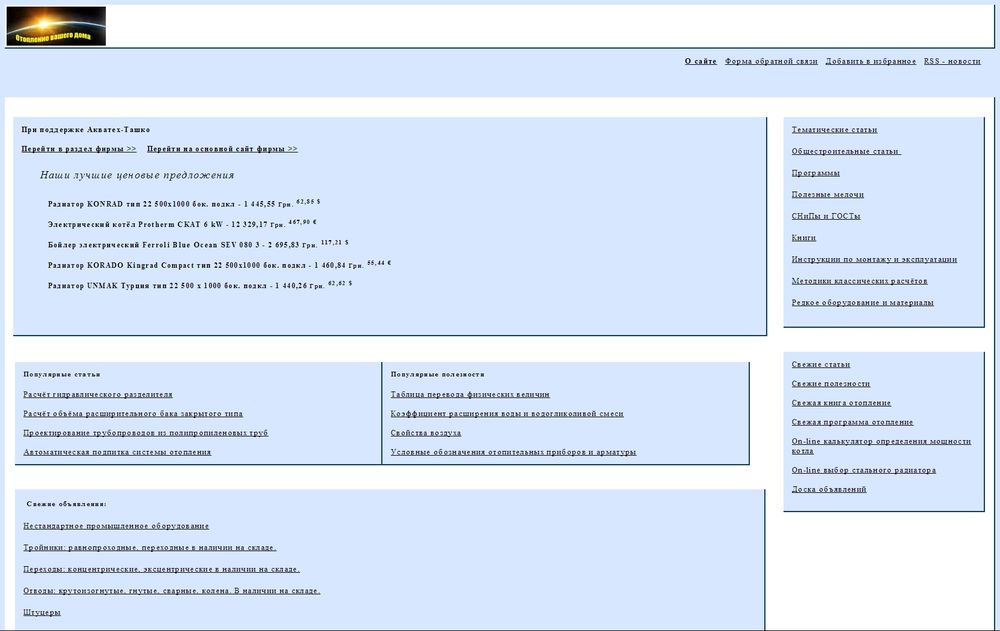Click 'Добавить в избранное' link
Image resolution: width=1000 pixels, height=631 pixels.
pos(871,61)
